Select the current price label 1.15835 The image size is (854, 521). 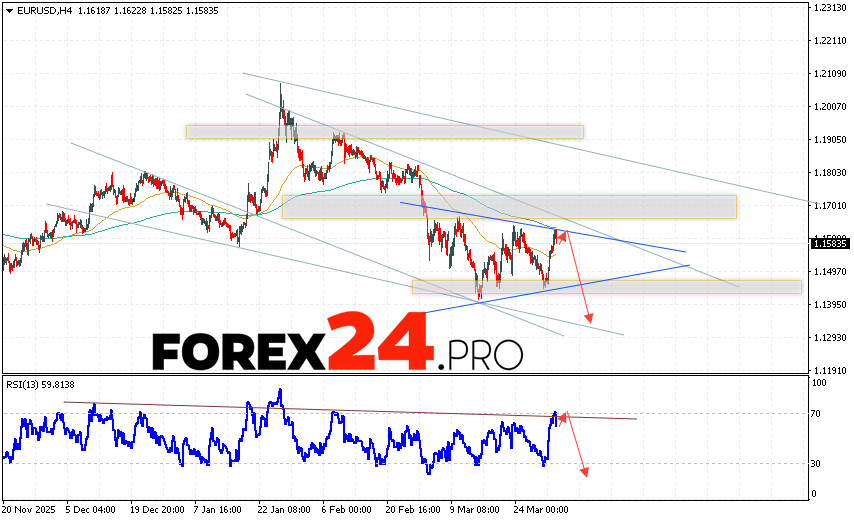830,243
